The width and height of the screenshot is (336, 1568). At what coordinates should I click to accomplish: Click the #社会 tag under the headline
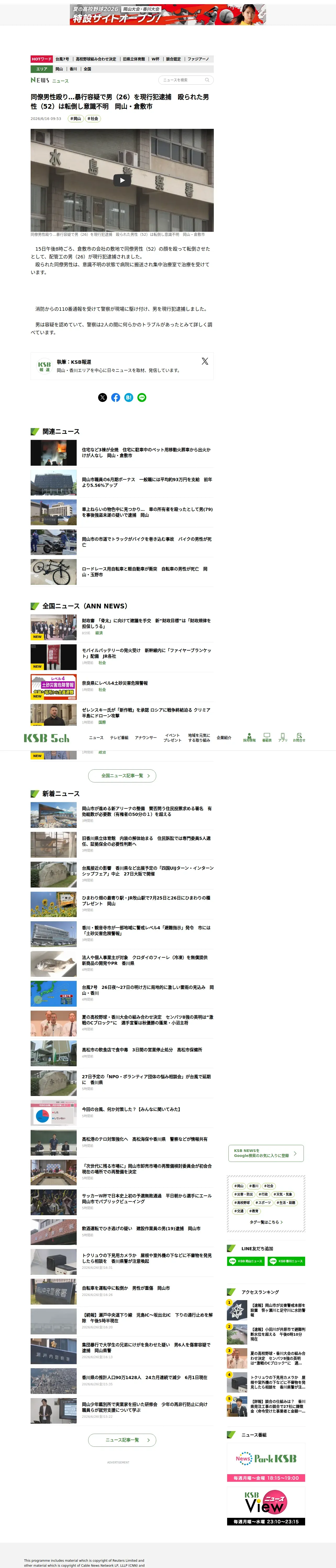[93, 119]
